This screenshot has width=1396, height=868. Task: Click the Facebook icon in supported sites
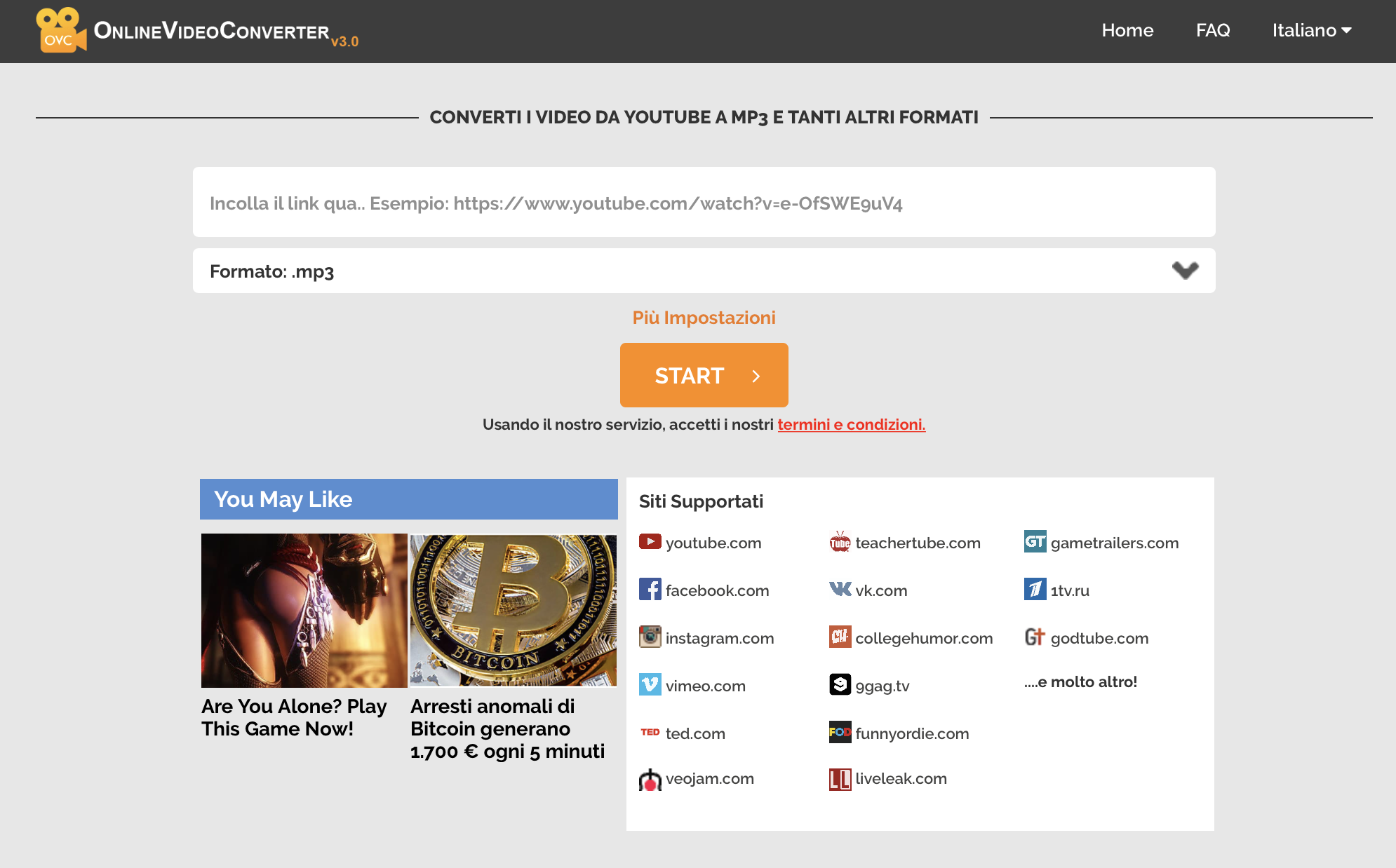650,590
